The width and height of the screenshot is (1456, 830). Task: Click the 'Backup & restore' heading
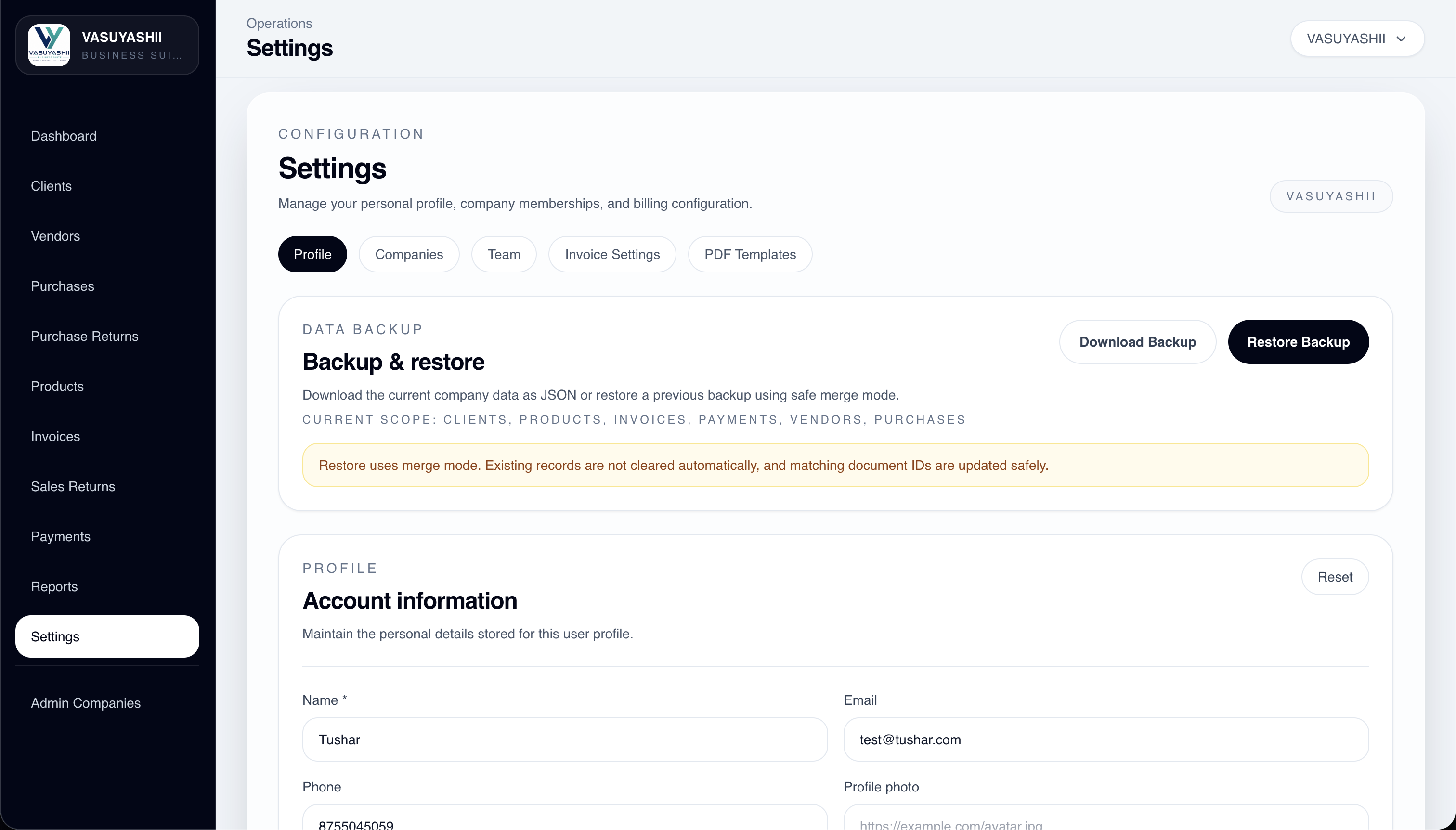393,362
